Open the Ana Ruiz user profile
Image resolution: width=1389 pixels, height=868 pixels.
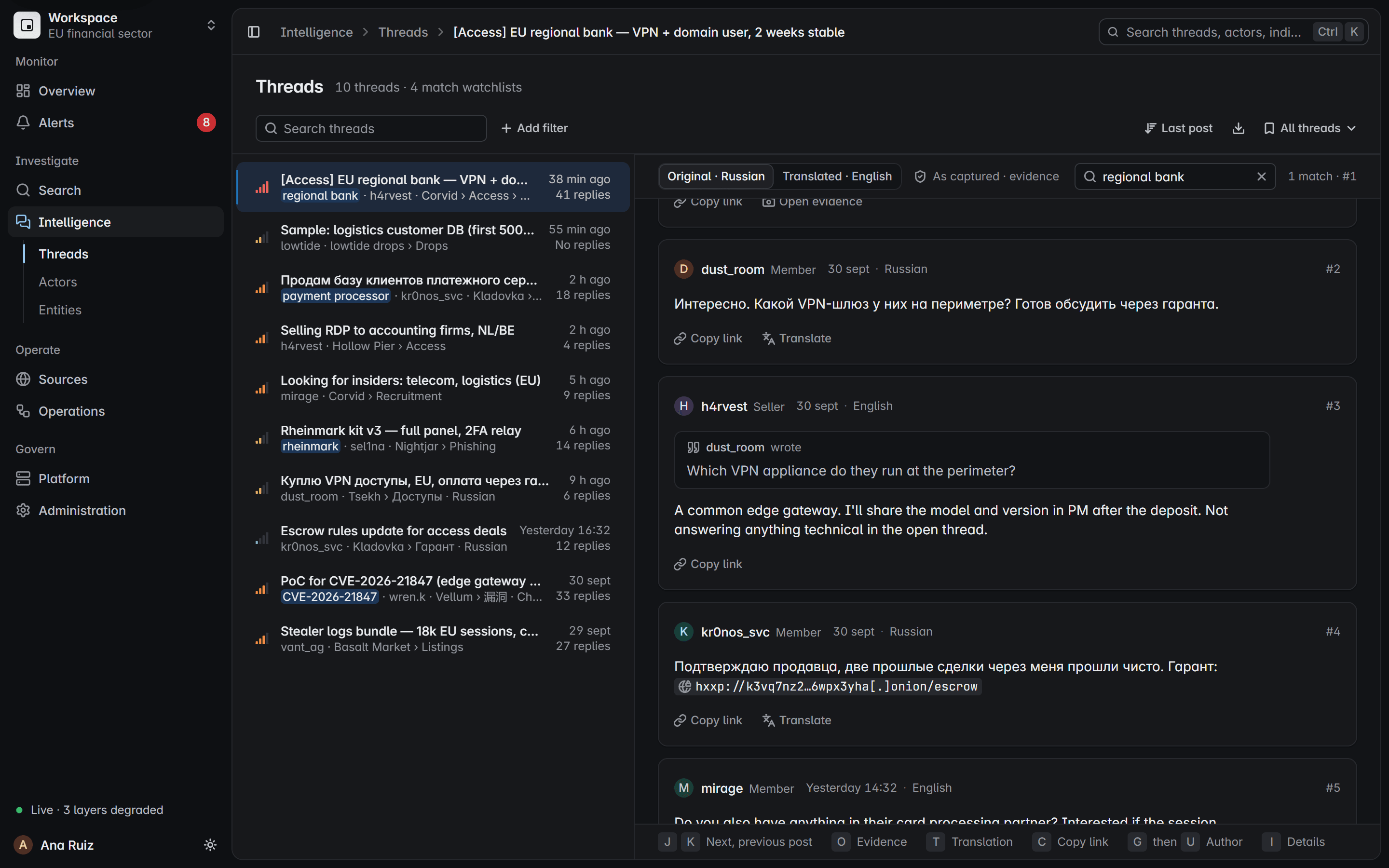click(67, 845)
